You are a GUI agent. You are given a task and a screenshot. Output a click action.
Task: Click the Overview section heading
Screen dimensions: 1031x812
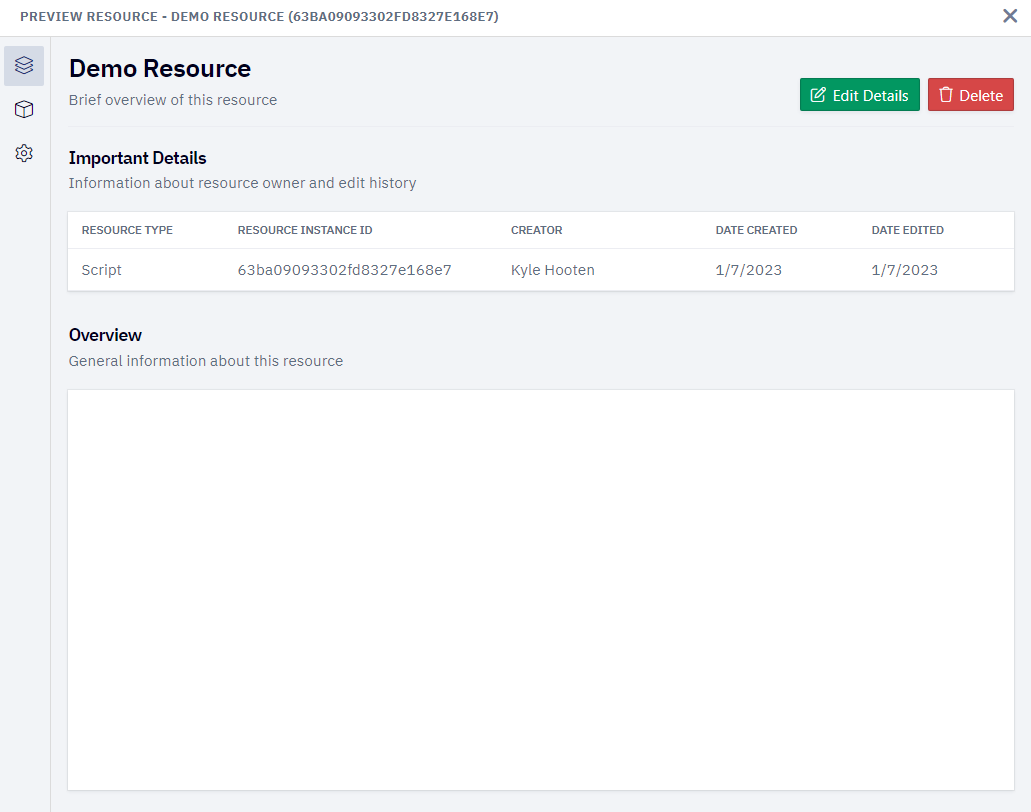coord(105,335)
